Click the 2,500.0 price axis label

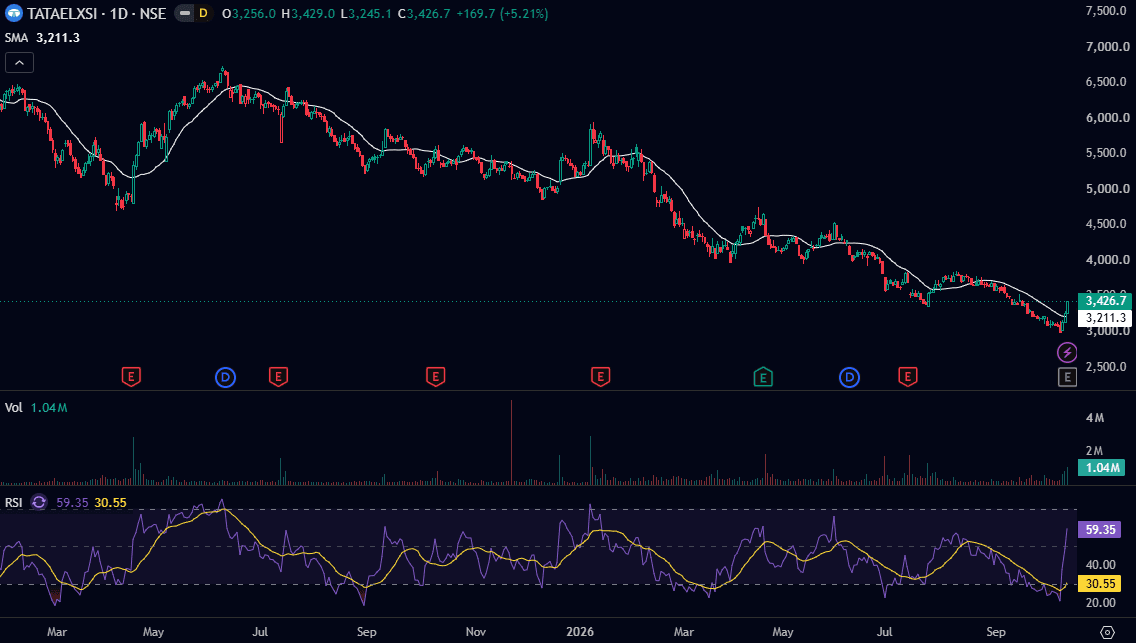[x=1108, y=366]
